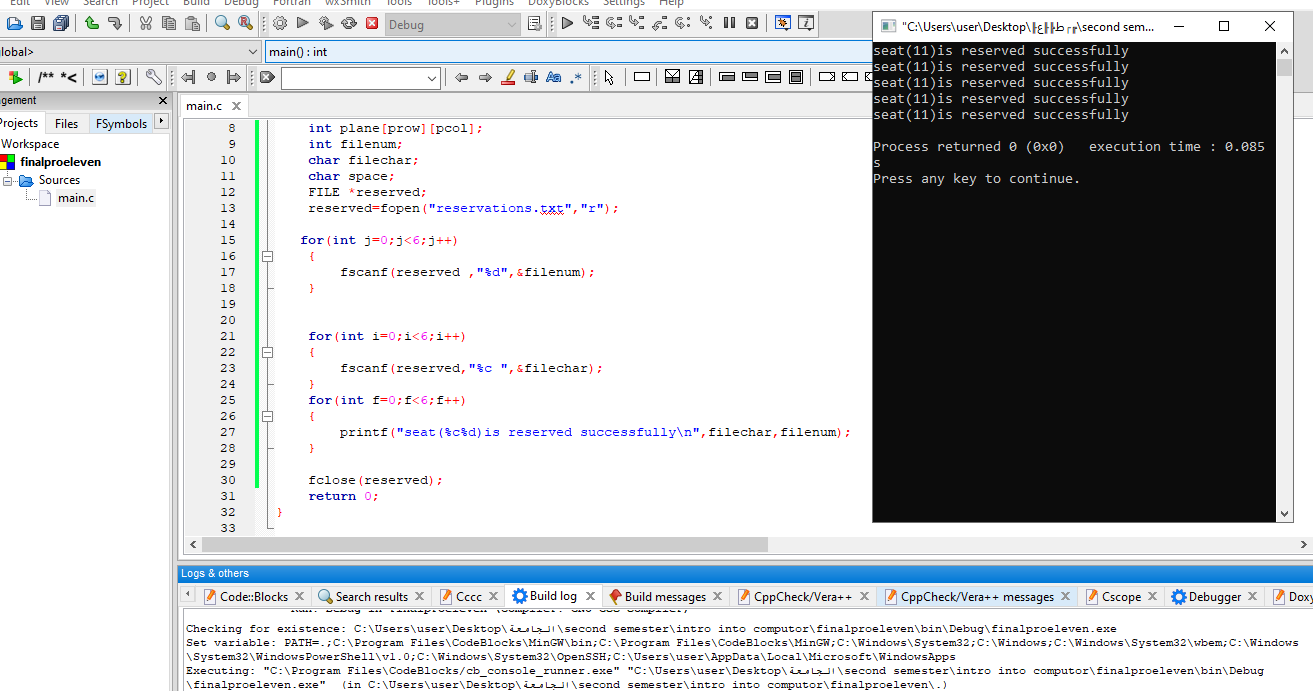
Task: Click the logs tabs scroll left arrow
Action: [188, 595]
